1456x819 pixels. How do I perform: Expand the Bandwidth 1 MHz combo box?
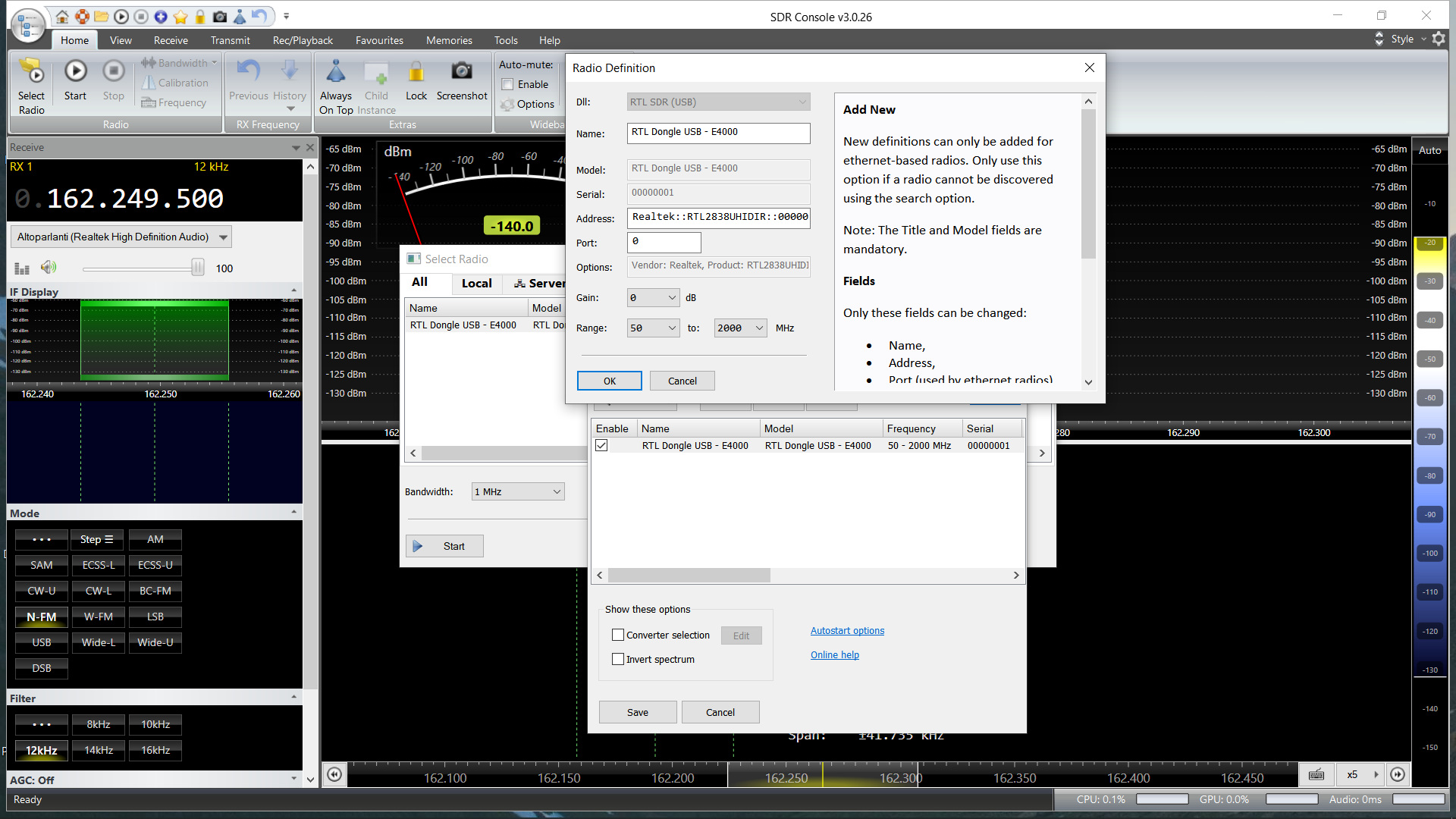click(518, 491)
